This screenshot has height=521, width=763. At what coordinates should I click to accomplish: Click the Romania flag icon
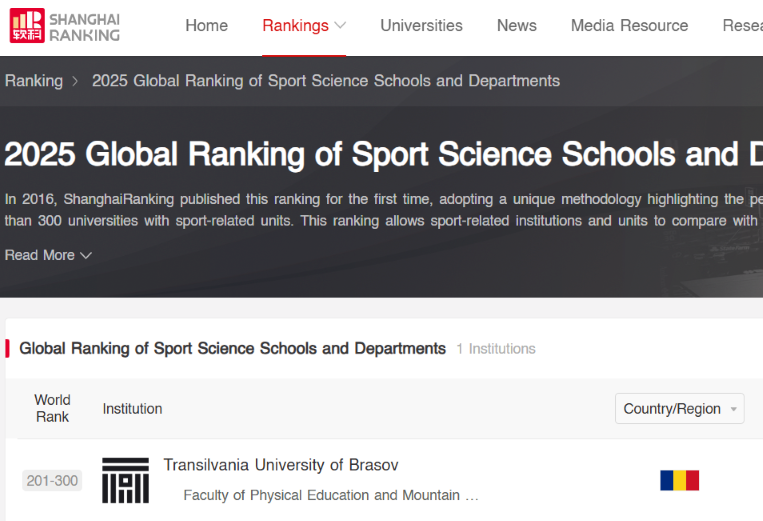[x=679, y=480]
